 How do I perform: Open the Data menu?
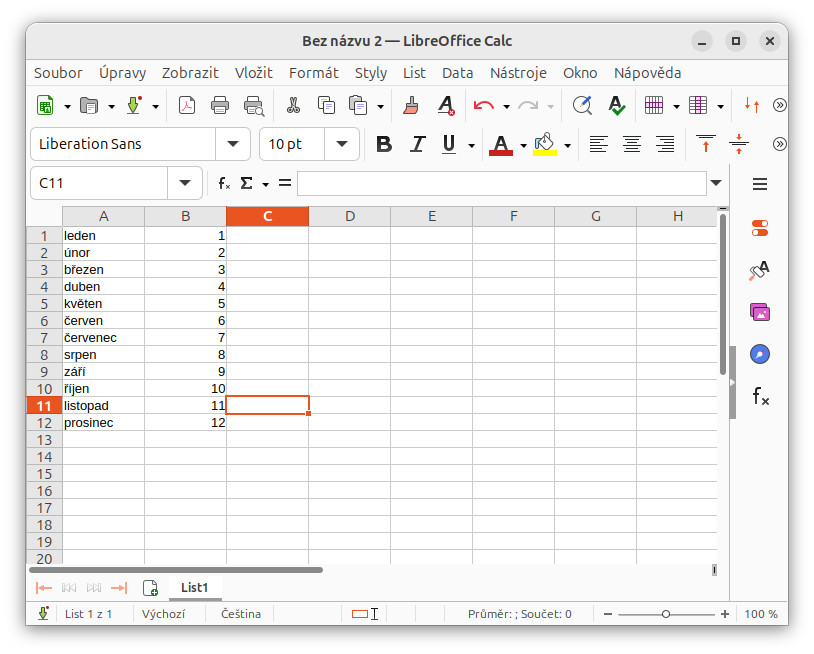pyautogui.click(x=457, y=72)
